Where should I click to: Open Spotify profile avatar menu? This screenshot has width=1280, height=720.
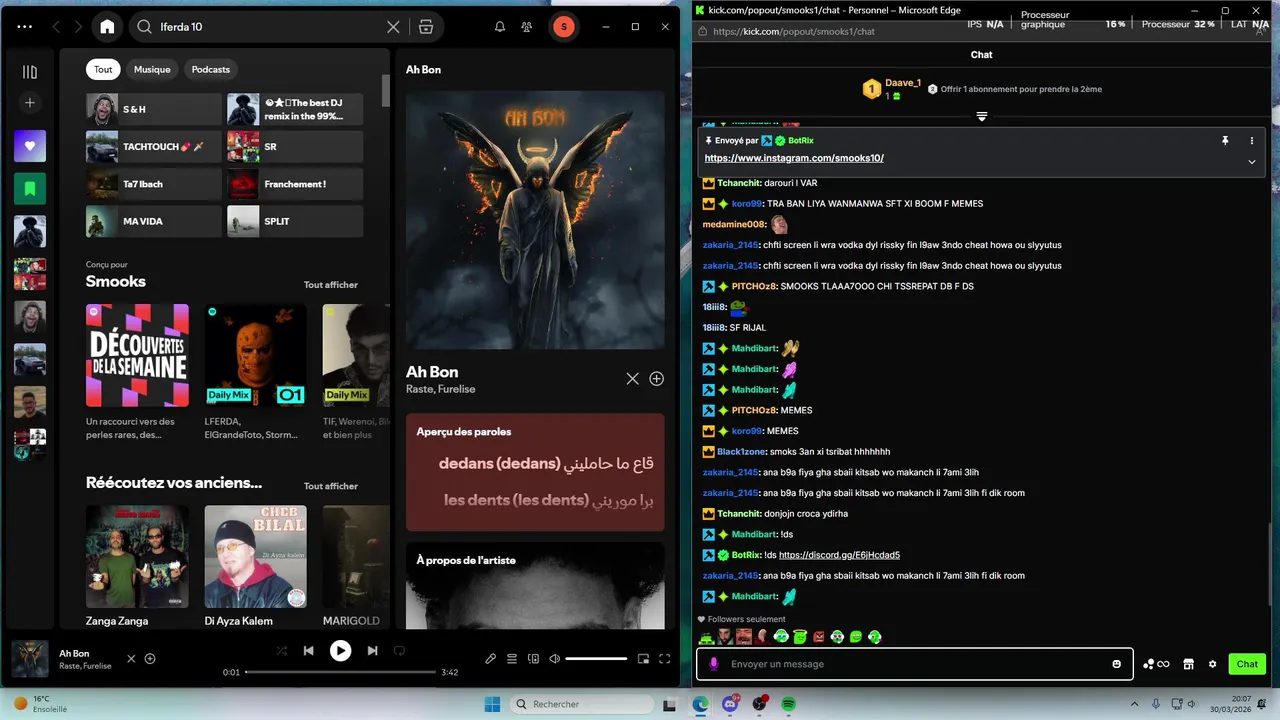(x=564, y=27)
